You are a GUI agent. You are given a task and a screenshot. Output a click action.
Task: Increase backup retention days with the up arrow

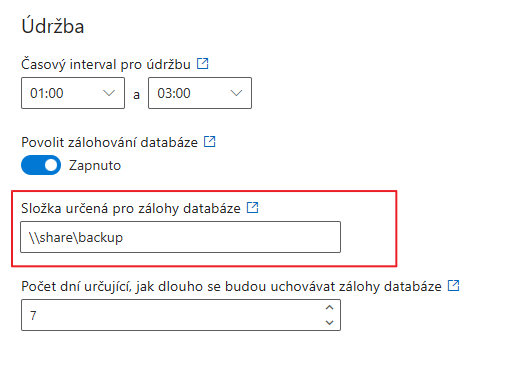click(x=329, y=307)
